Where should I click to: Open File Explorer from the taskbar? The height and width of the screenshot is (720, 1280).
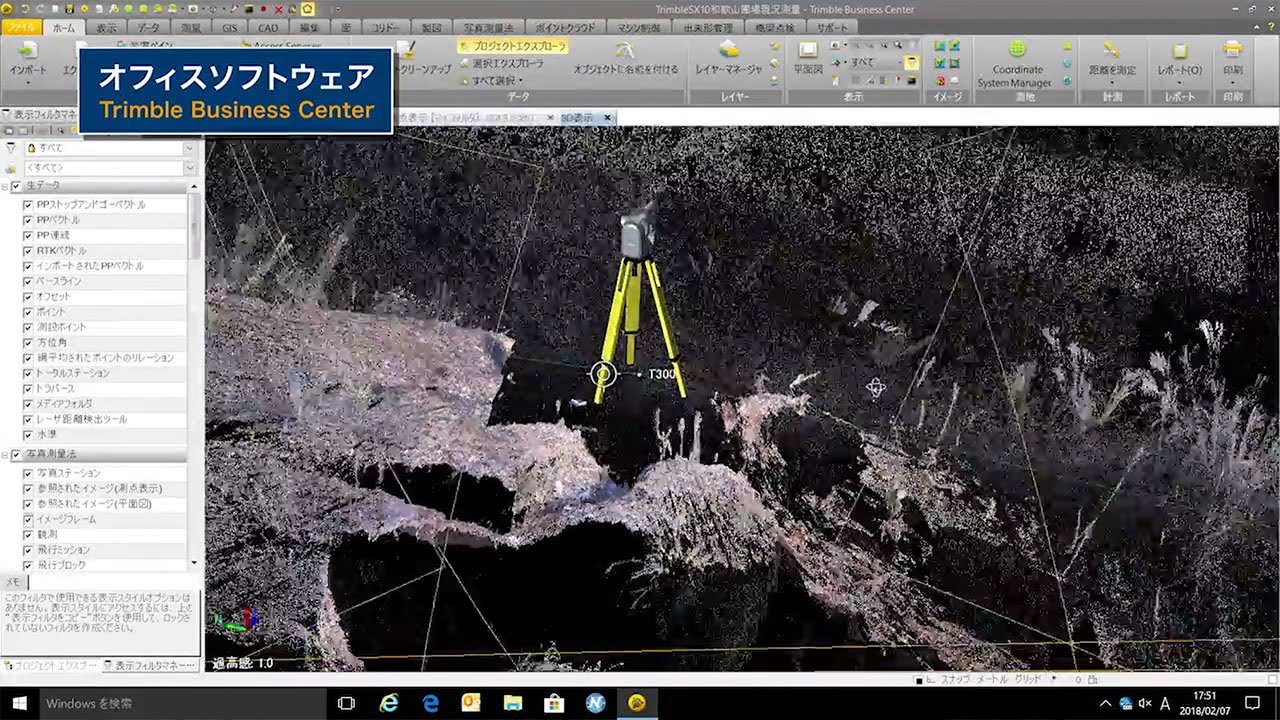(x=512, y=703)
